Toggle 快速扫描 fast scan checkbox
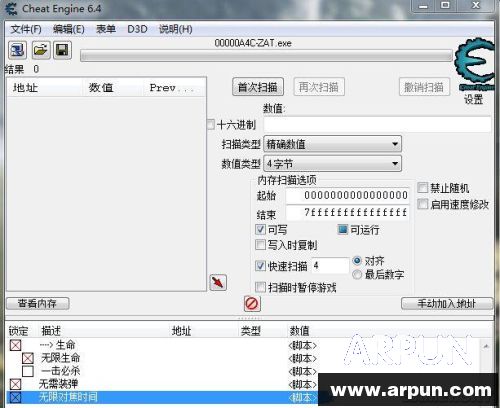 tap(260, 266)
